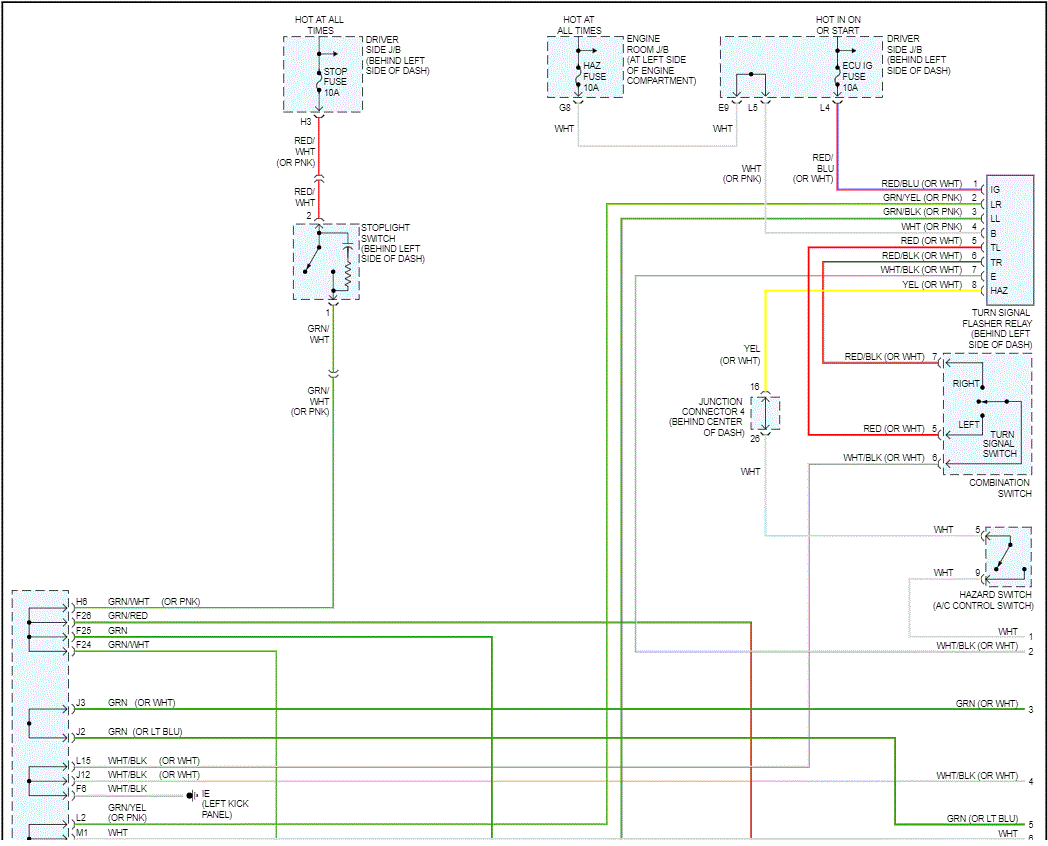Click the COMBINATION SWITCH label
Viewport: 1048px width, 846px height.
point(1000,488)
